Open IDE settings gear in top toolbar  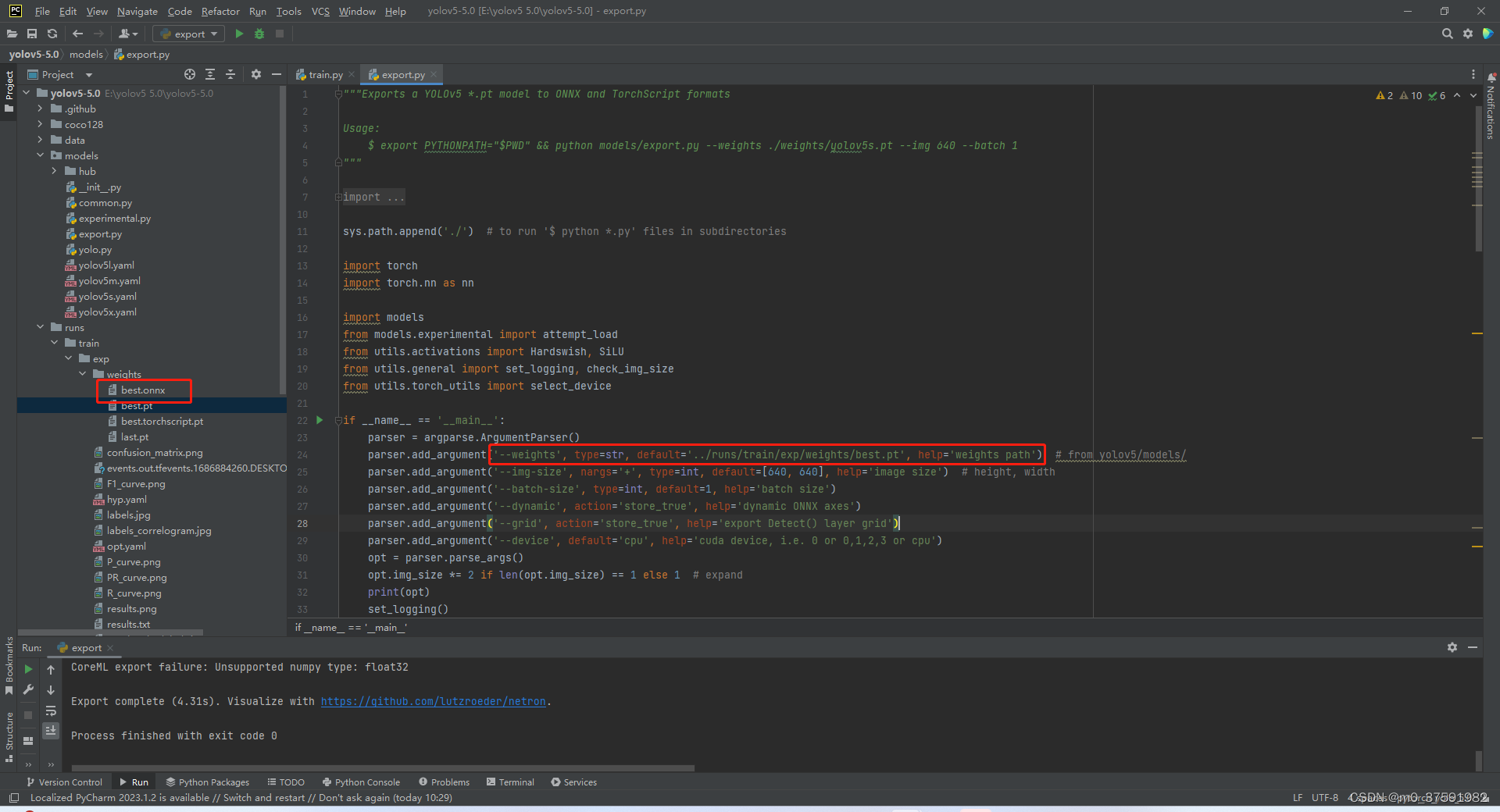tap(1468, 34)
